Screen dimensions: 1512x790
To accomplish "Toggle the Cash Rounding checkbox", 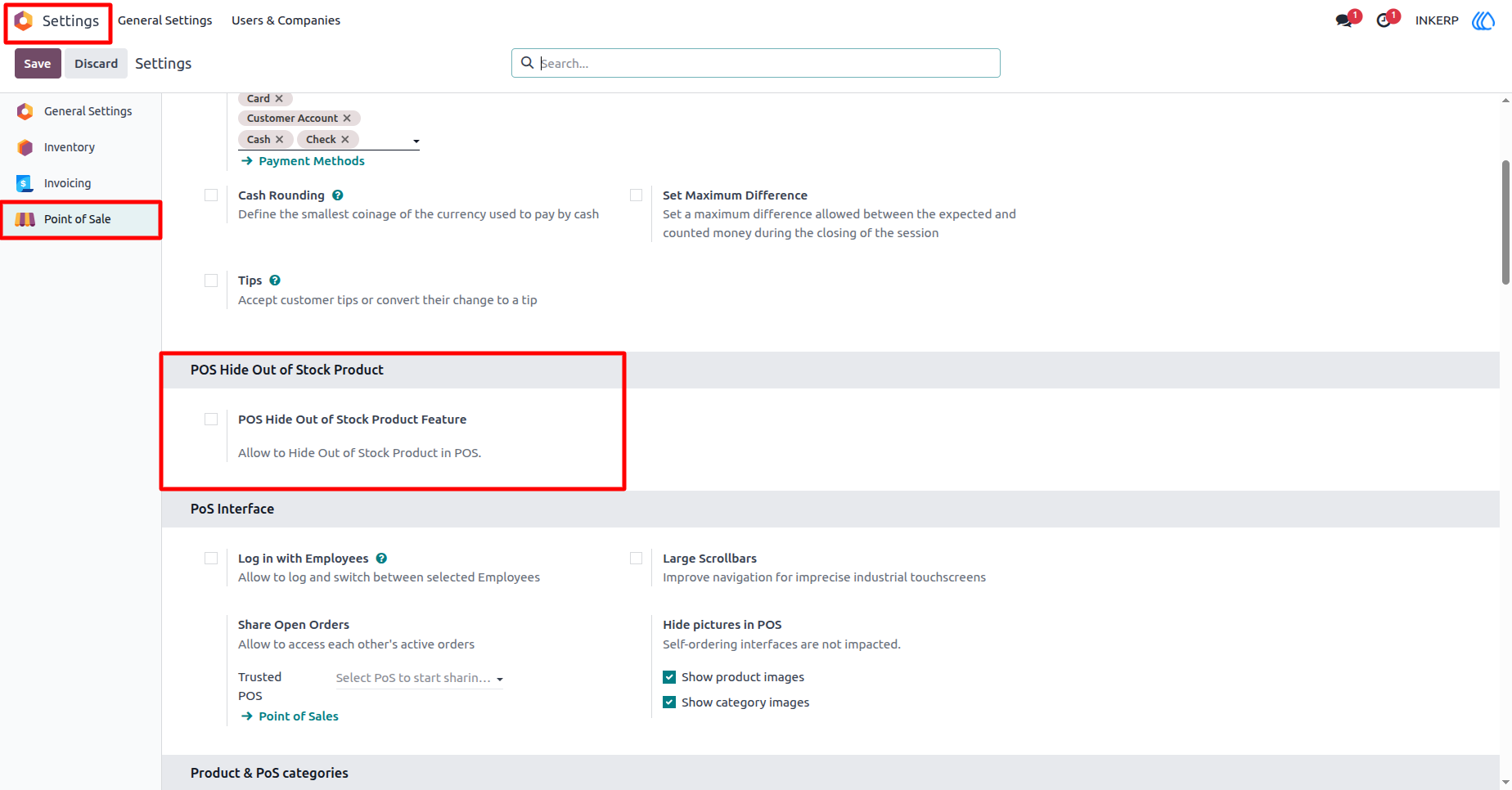I will pyautogui.click(x=211, y=195).
